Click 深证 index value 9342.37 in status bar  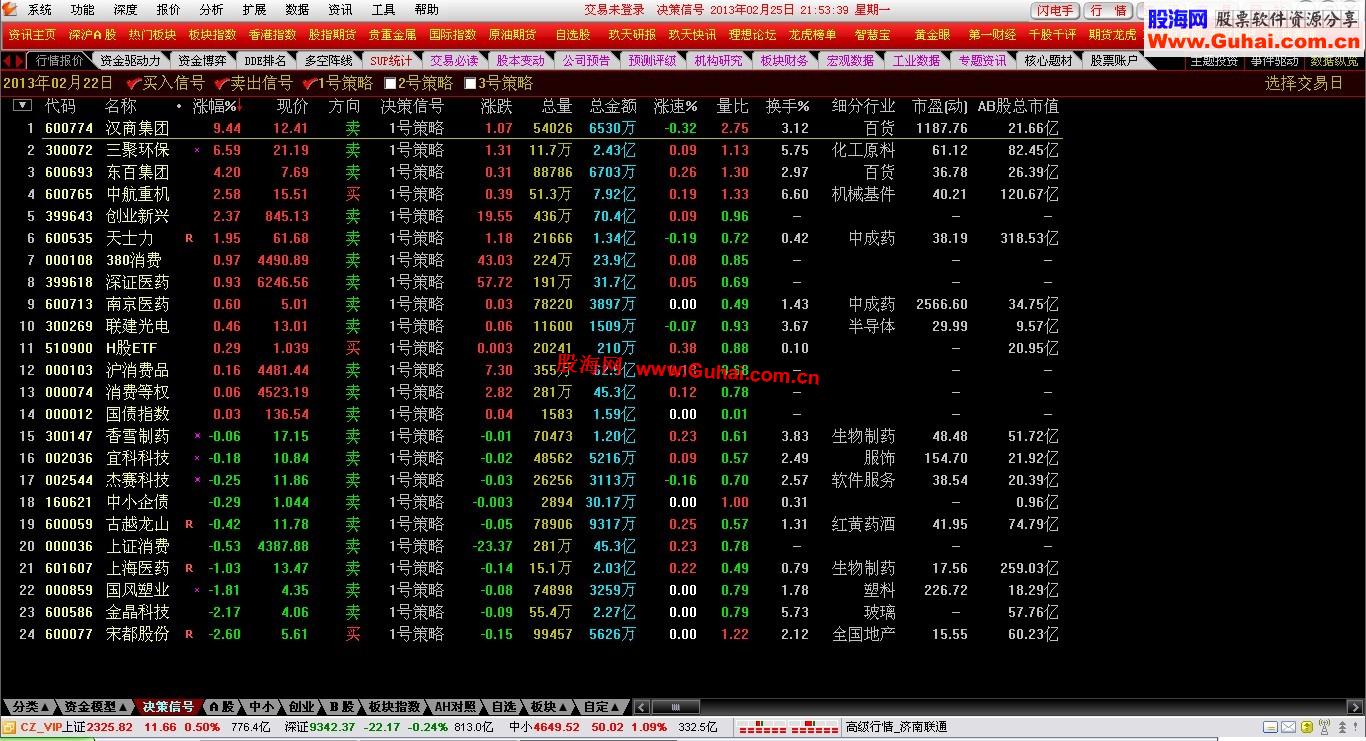[332, 727]
